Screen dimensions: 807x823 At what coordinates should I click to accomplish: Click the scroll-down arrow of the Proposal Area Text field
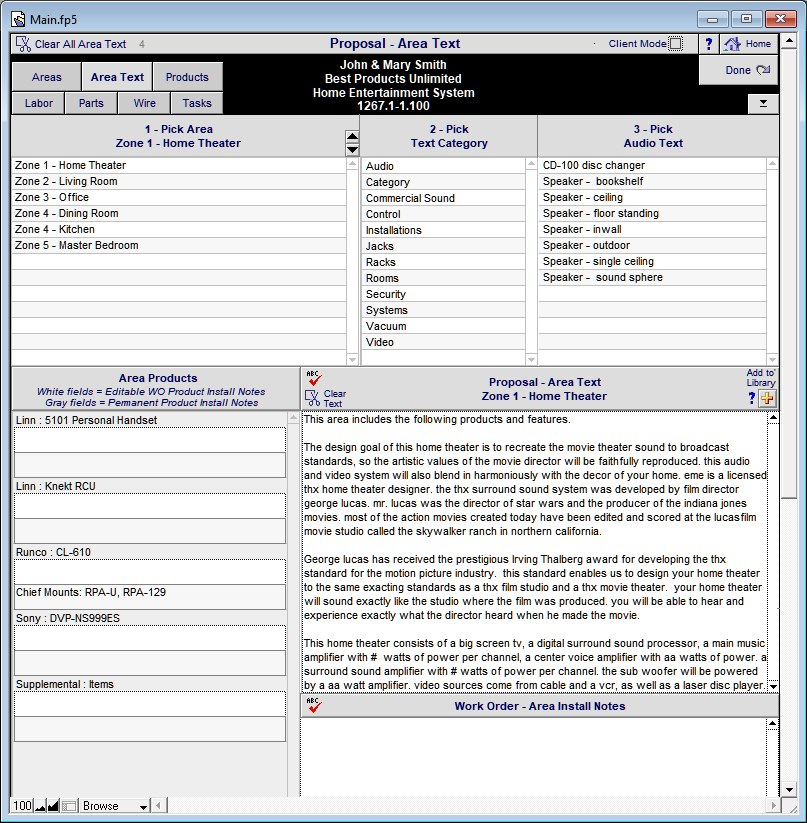tap(773, 686)
